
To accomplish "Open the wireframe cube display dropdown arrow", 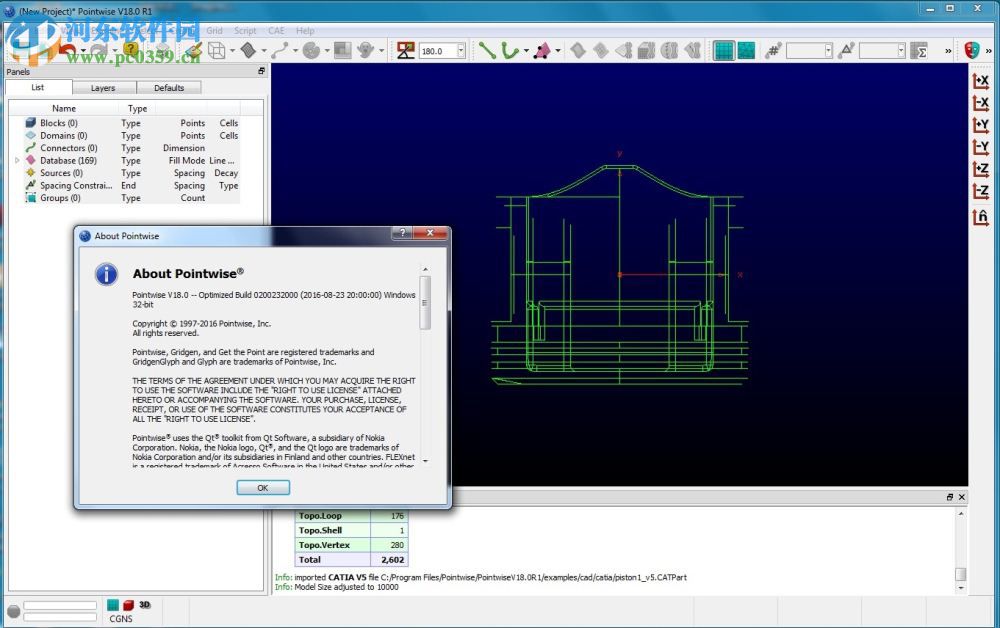I will tap(233, 50).
